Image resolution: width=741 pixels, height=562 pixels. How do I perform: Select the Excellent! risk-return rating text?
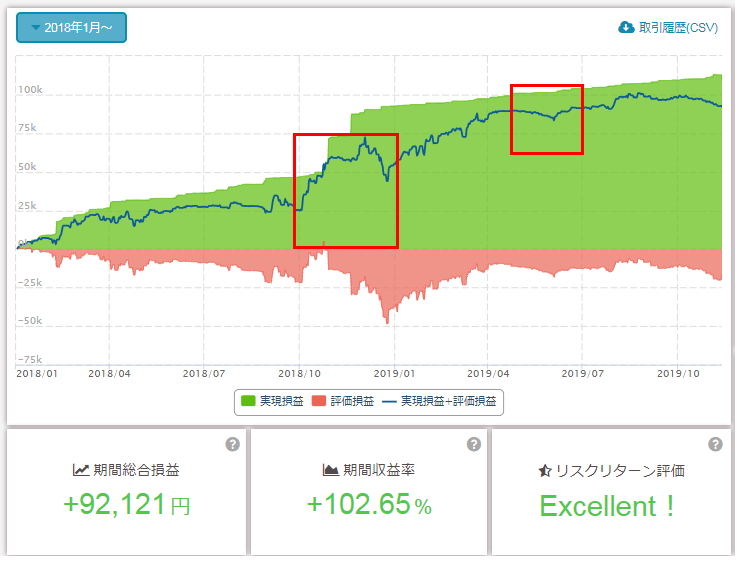[608, 505]
